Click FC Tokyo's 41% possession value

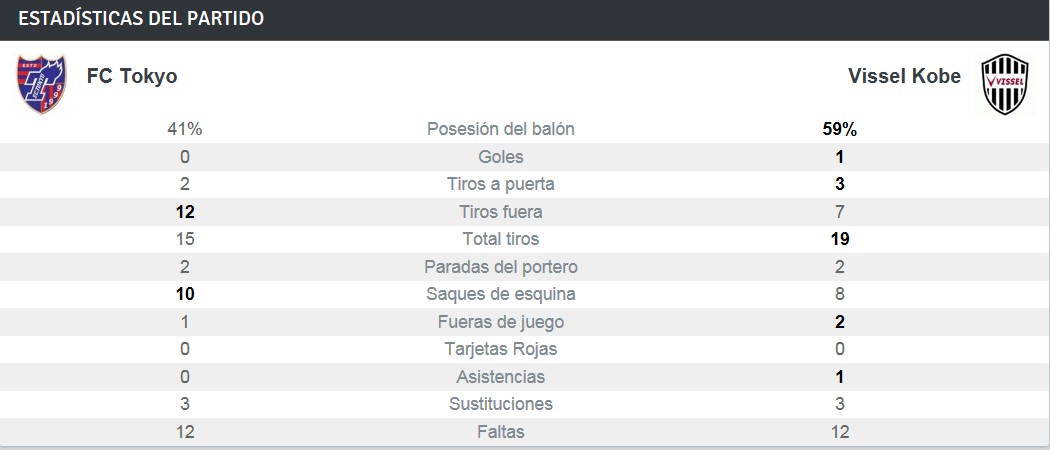[185, 129]
